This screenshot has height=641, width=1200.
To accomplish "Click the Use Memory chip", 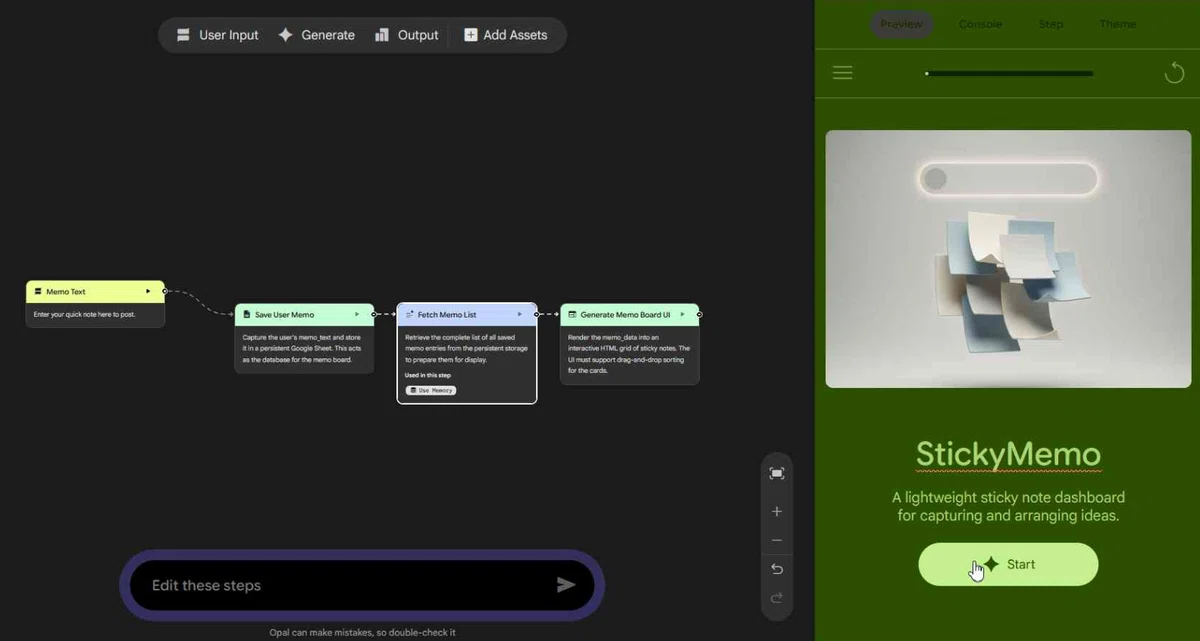I will coord(431,390).
